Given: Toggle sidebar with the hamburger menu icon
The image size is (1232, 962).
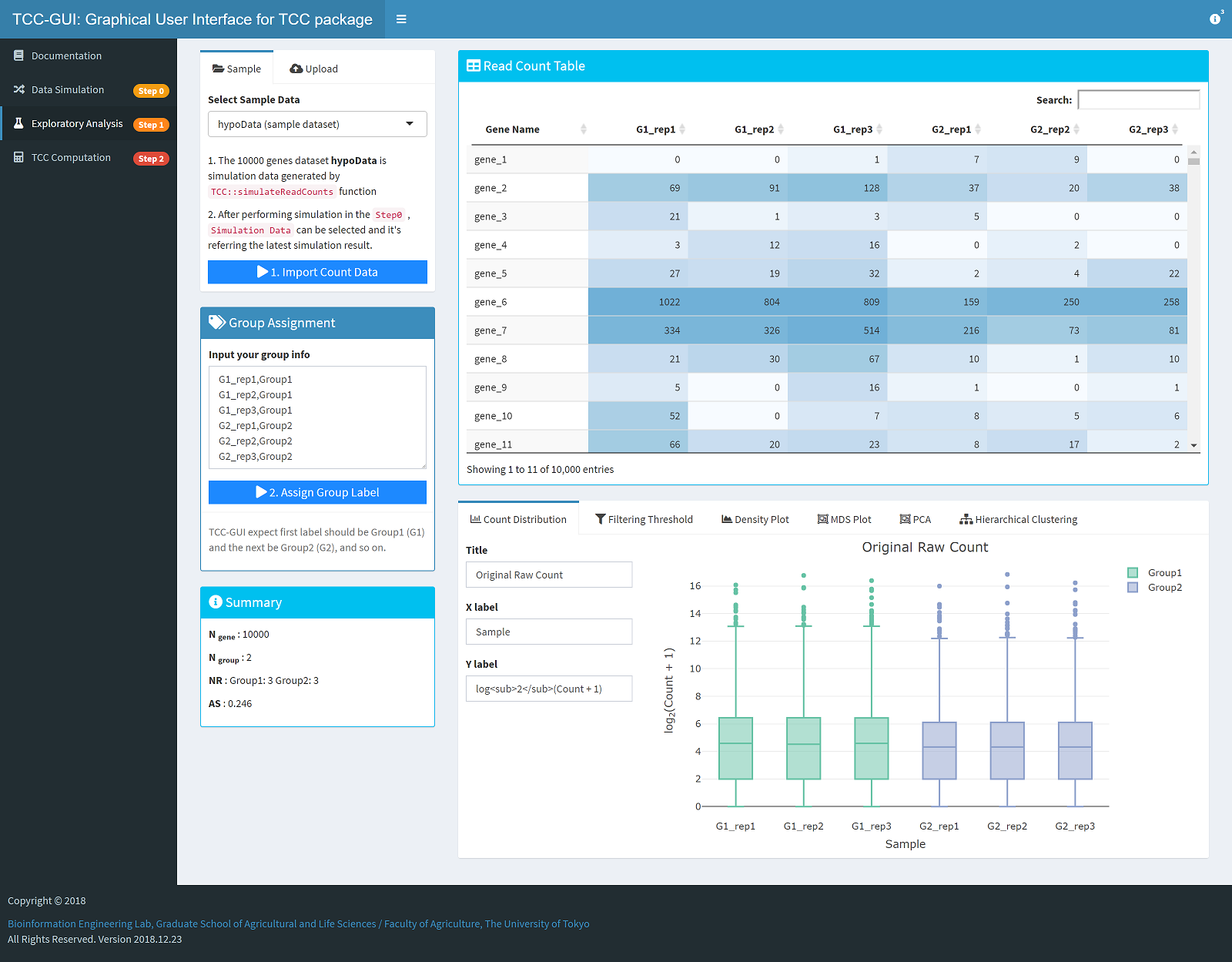Looking at the screenshot, I should [401, 19].
